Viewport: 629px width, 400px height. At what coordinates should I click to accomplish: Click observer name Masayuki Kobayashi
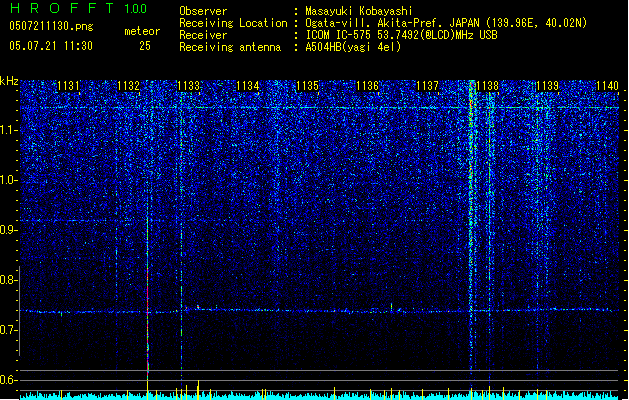pyautogui.click(x=359, y=11)
